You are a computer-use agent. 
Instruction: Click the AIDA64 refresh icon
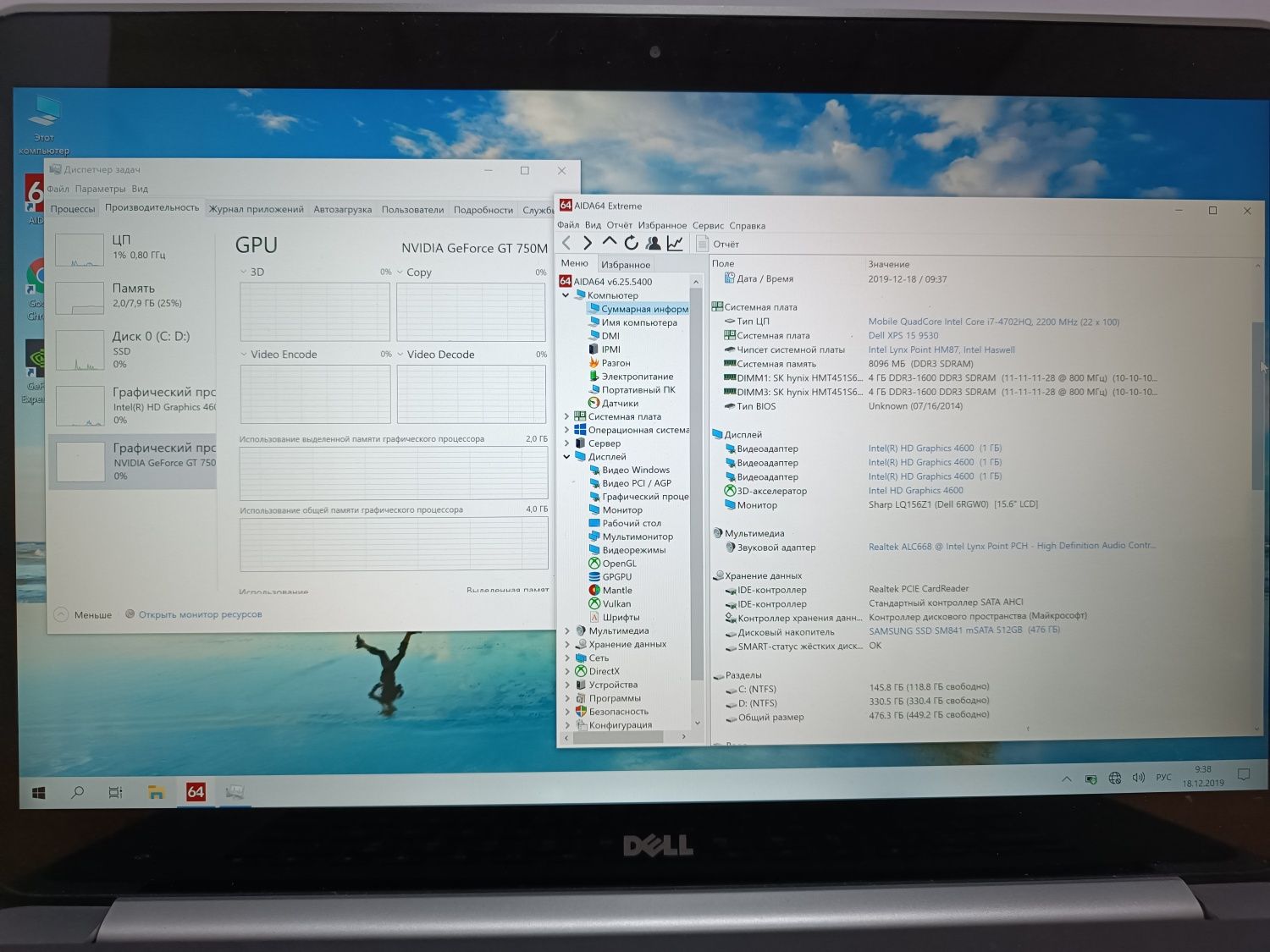pyautogui.click(x=631, y=244)
